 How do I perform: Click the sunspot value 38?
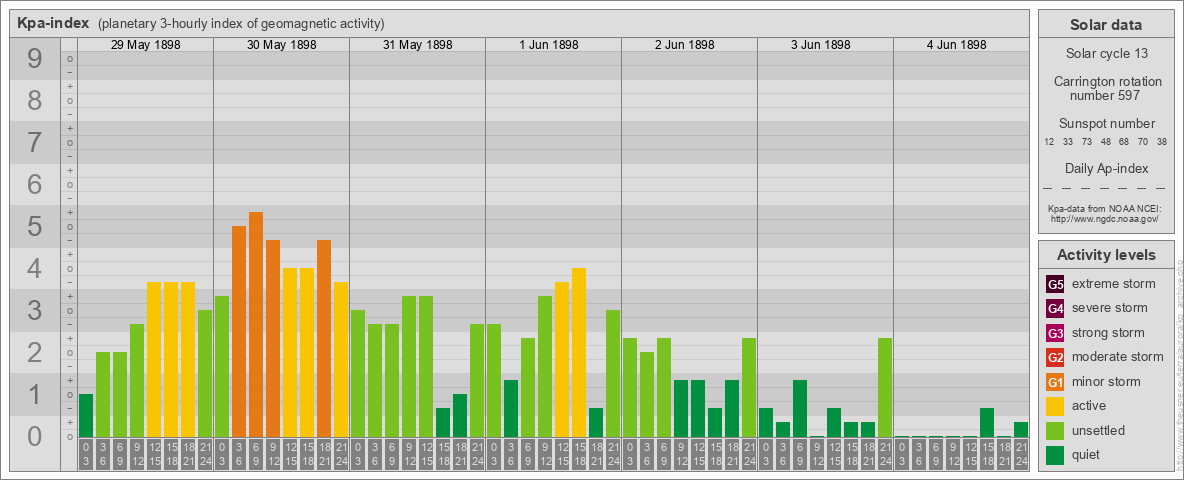click(1162, 142)
